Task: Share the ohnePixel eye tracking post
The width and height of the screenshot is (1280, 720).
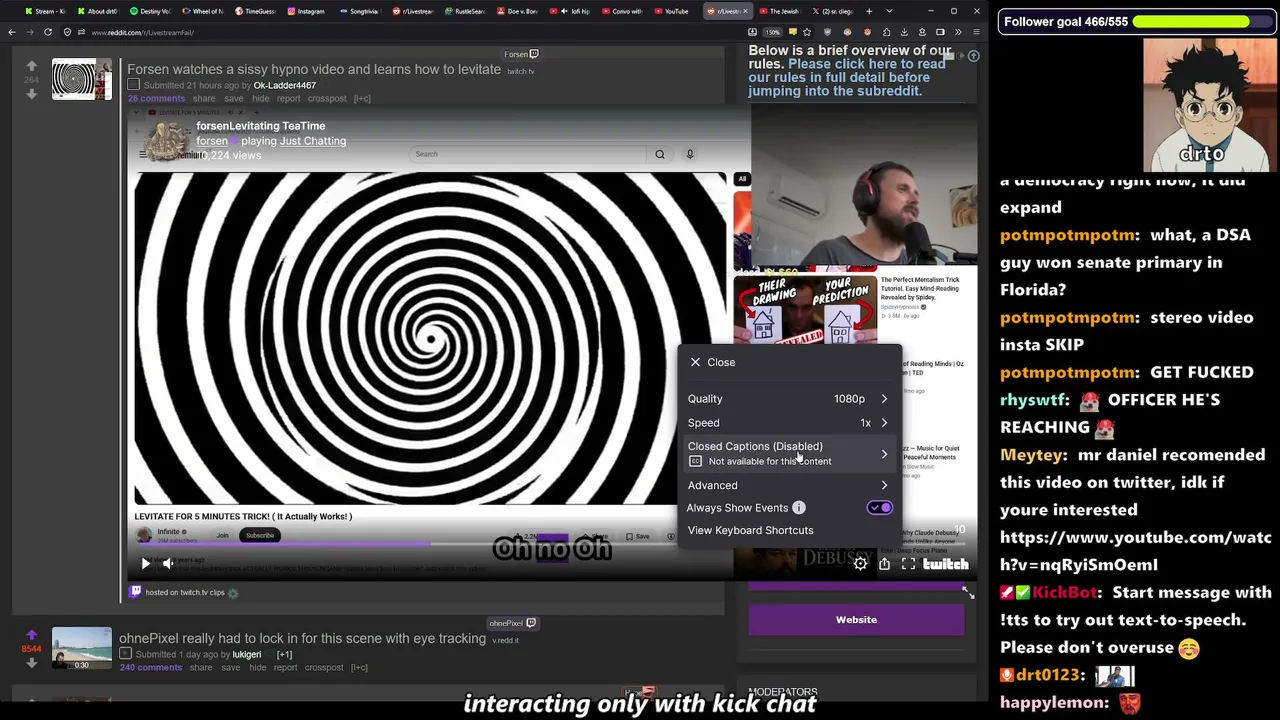Action: (201, 668)
